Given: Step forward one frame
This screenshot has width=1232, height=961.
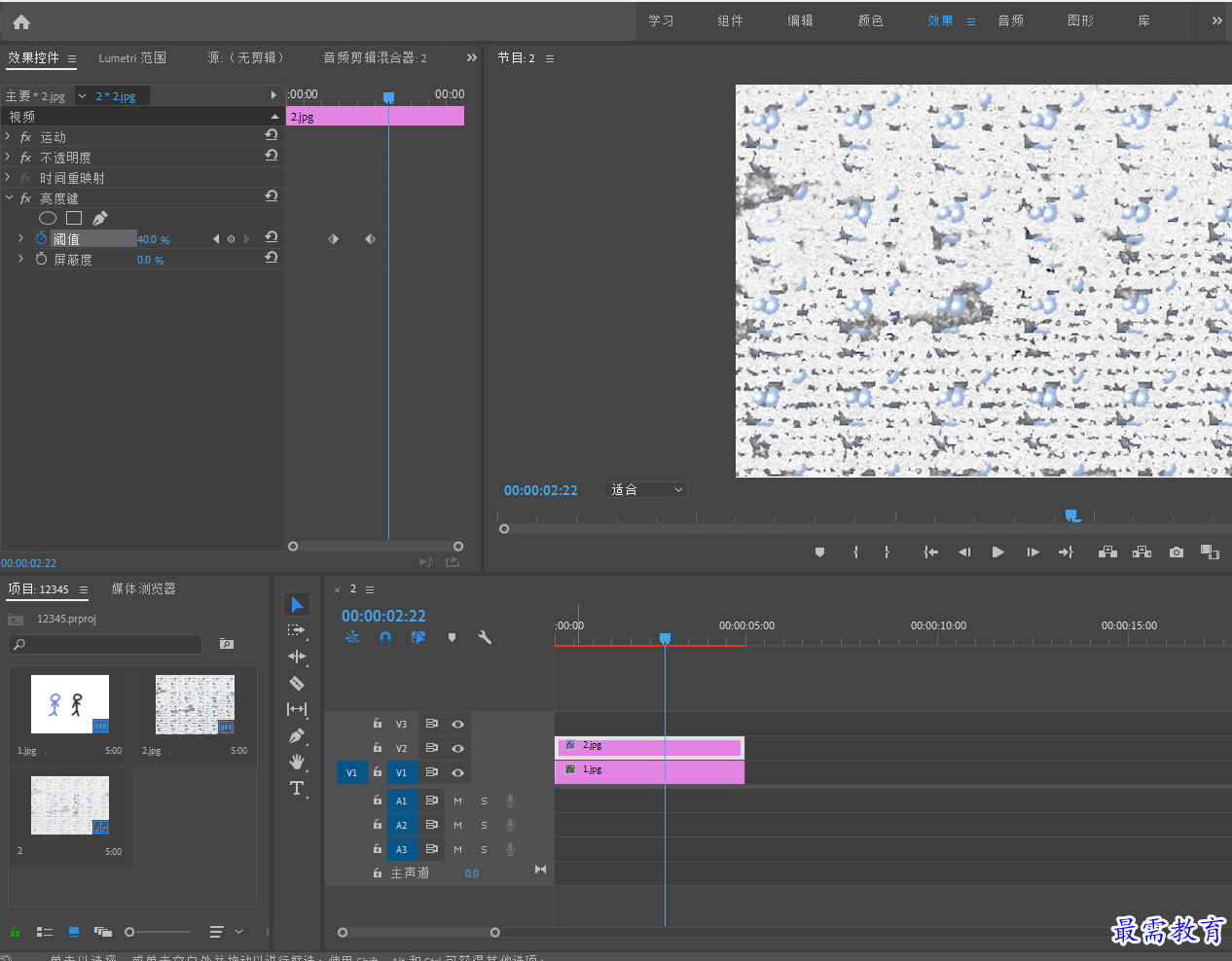Looking at the screenshot, I should click(x=1033, y=552).
